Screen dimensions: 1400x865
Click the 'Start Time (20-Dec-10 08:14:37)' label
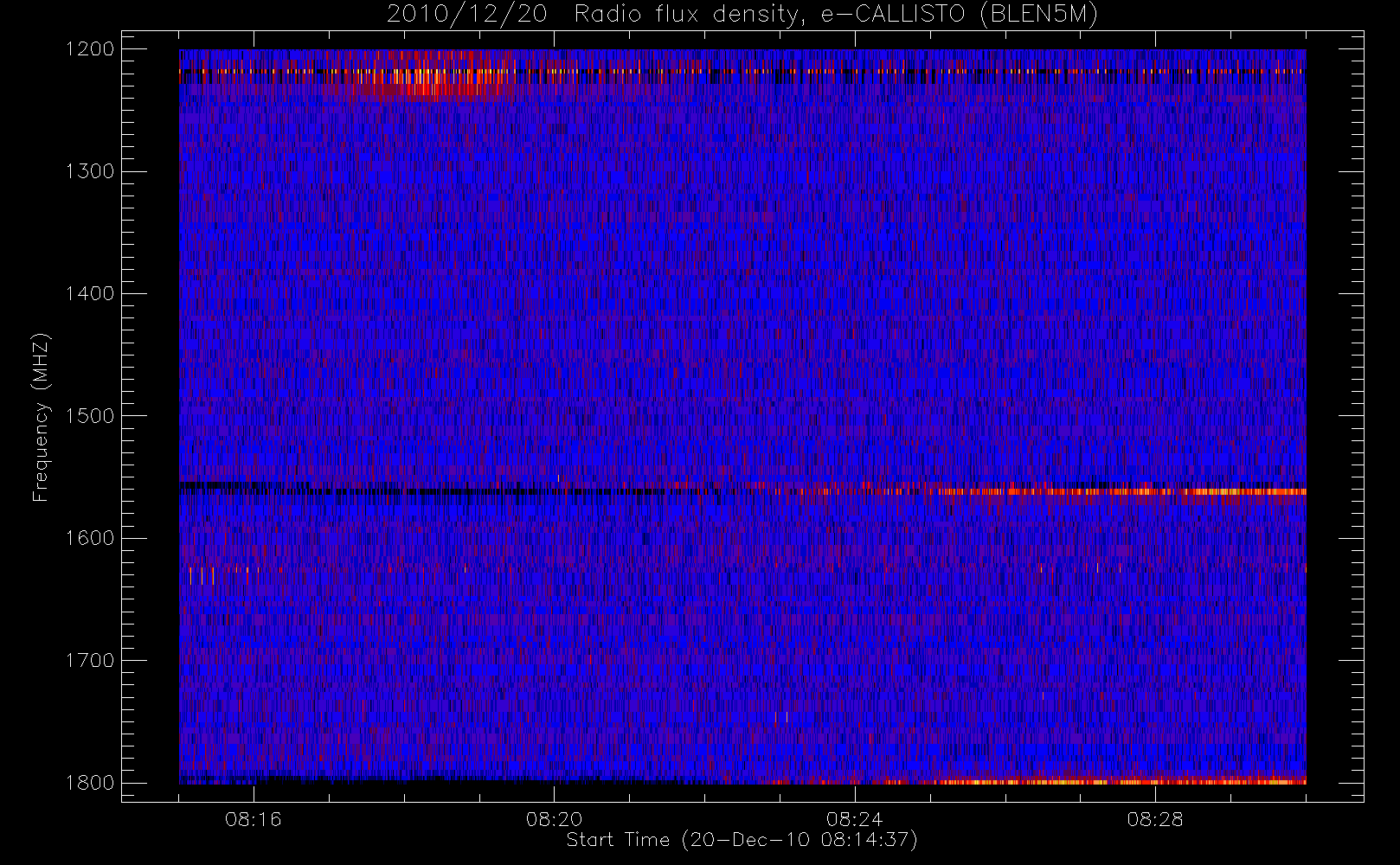pyautogui.click(x=742, y=840)
